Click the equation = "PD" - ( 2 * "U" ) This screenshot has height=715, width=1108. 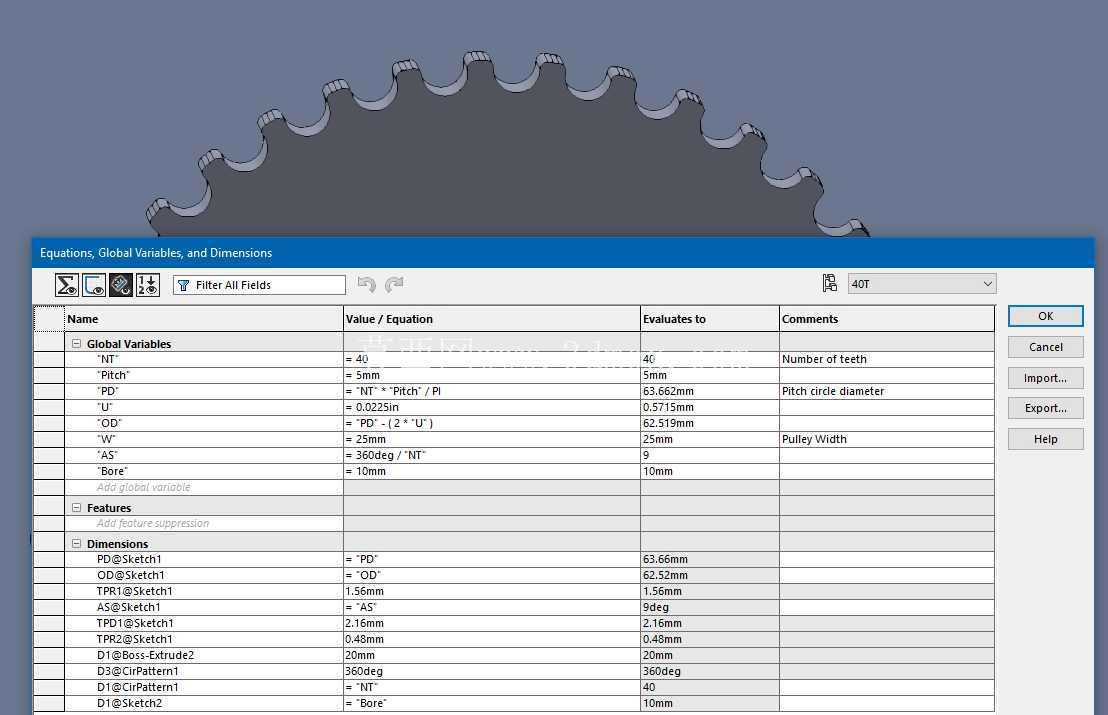389,423
